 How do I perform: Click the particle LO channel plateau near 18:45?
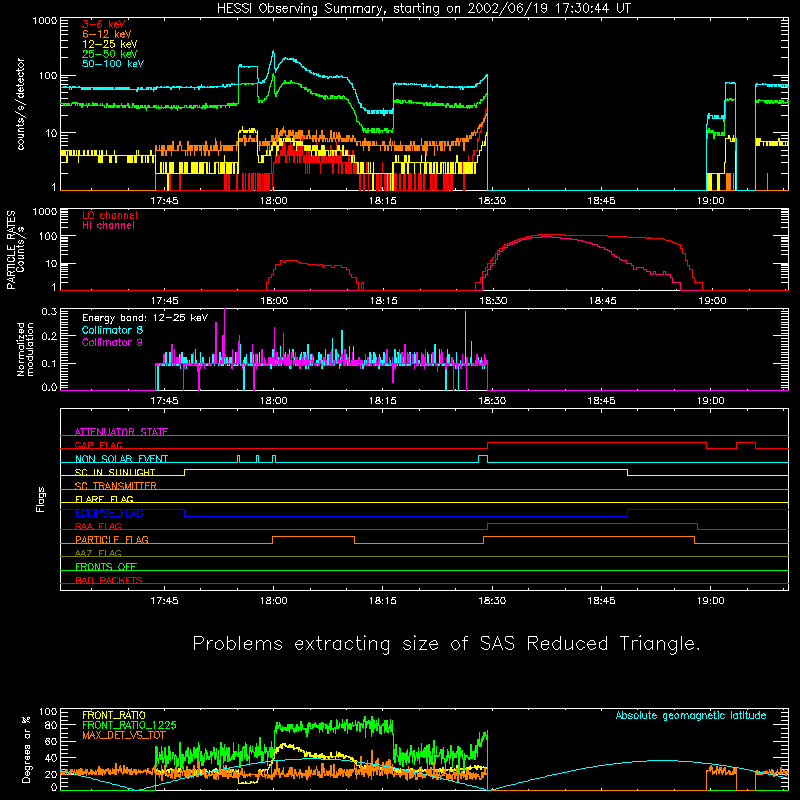coord(602,236)
